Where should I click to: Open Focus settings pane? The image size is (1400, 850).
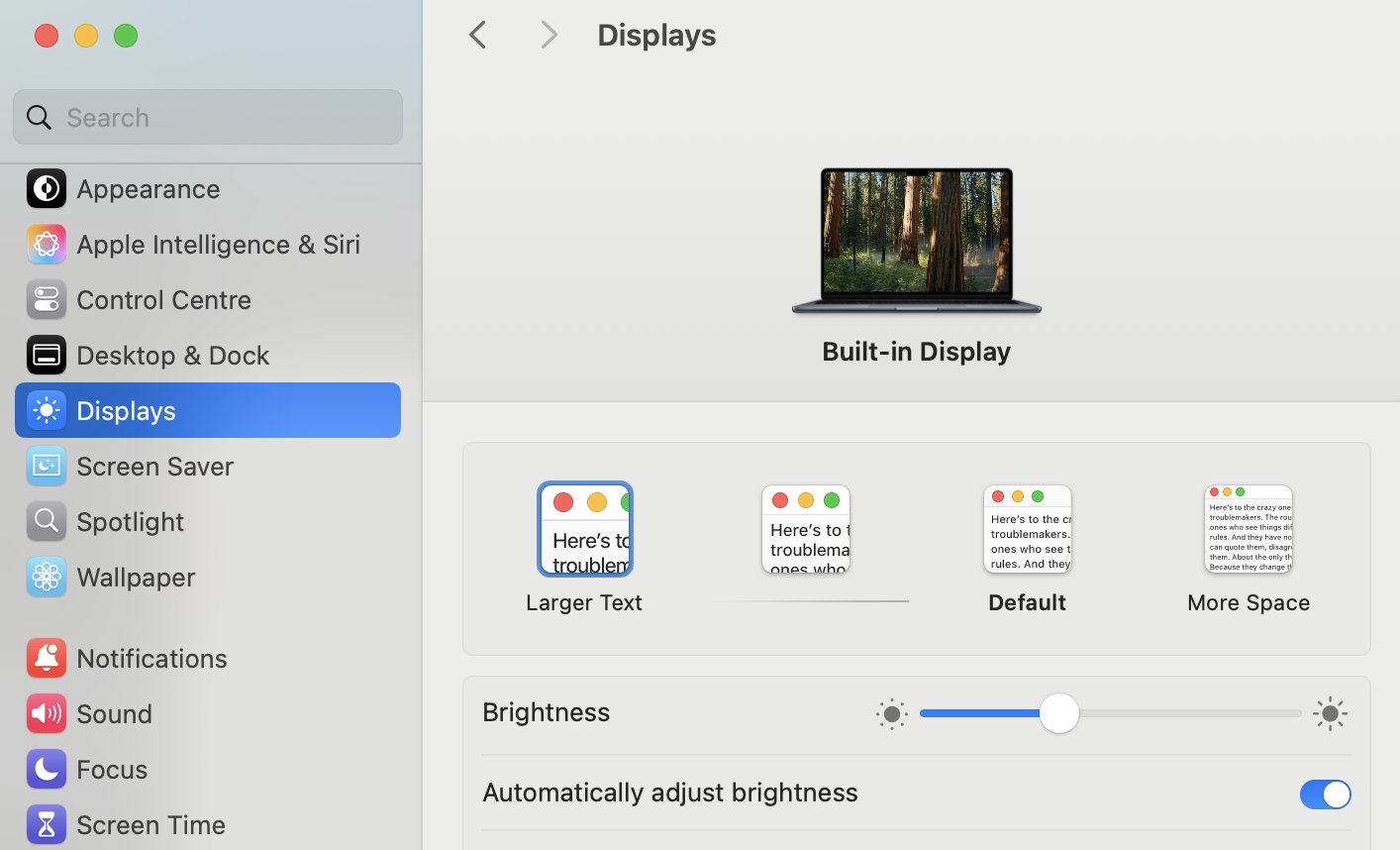pos(208,769)
